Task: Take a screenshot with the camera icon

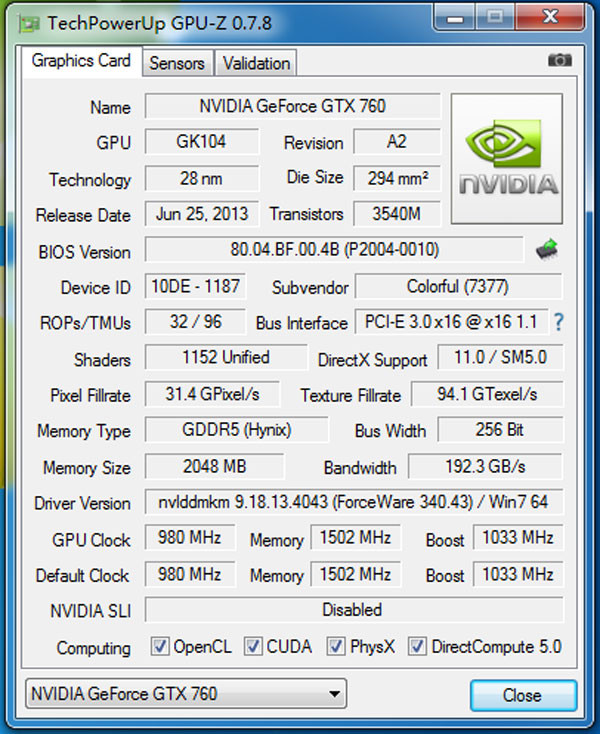Action: 560,60
